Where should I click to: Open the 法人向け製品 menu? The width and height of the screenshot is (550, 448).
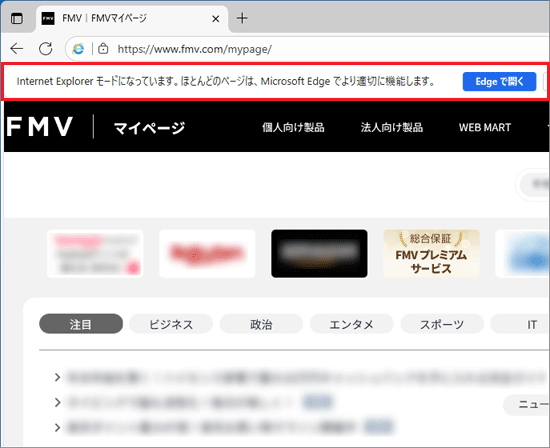click(x=392, y=127)
